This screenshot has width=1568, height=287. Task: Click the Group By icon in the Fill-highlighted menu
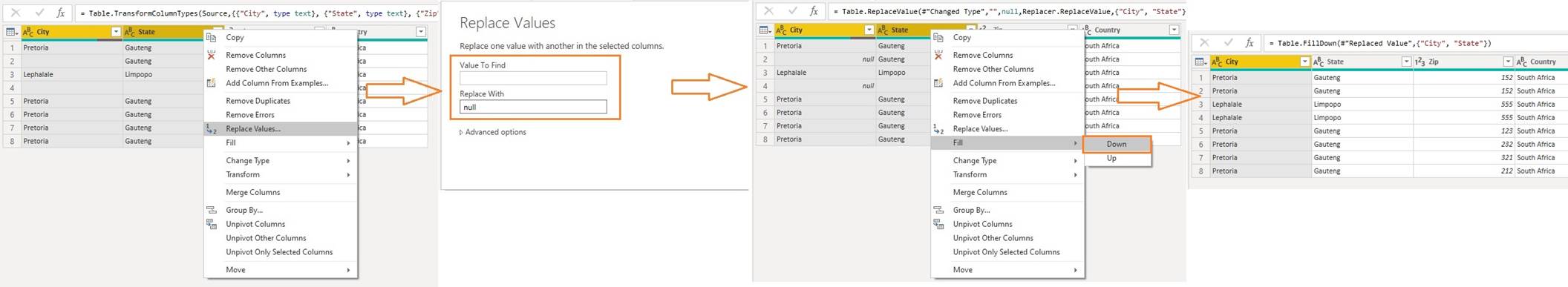click(938, 210)
